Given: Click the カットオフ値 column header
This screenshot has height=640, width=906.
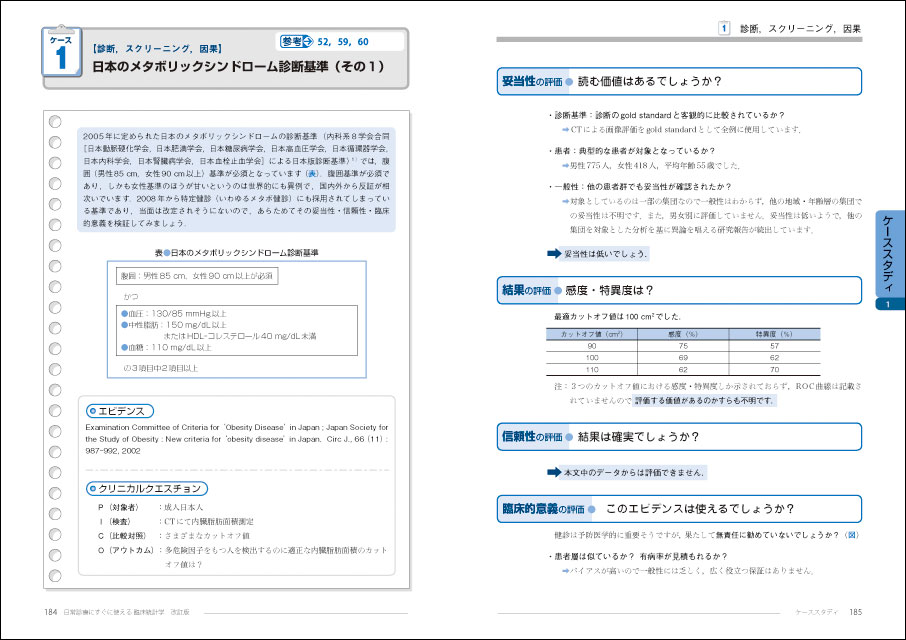Looking at the screenshot, I should coord(591,333).
